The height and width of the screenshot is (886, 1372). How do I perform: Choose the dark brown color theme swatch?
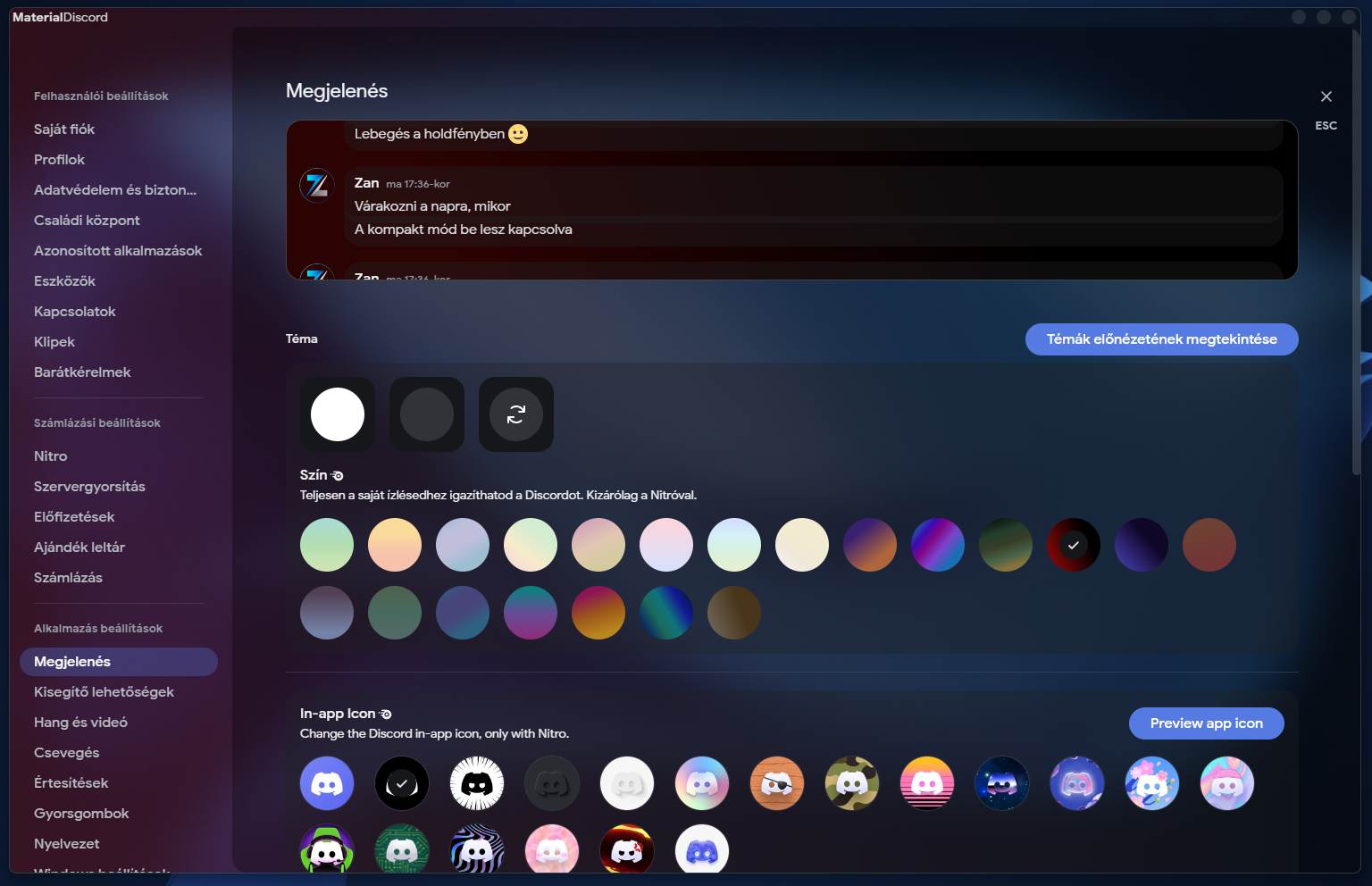[734, 613]
